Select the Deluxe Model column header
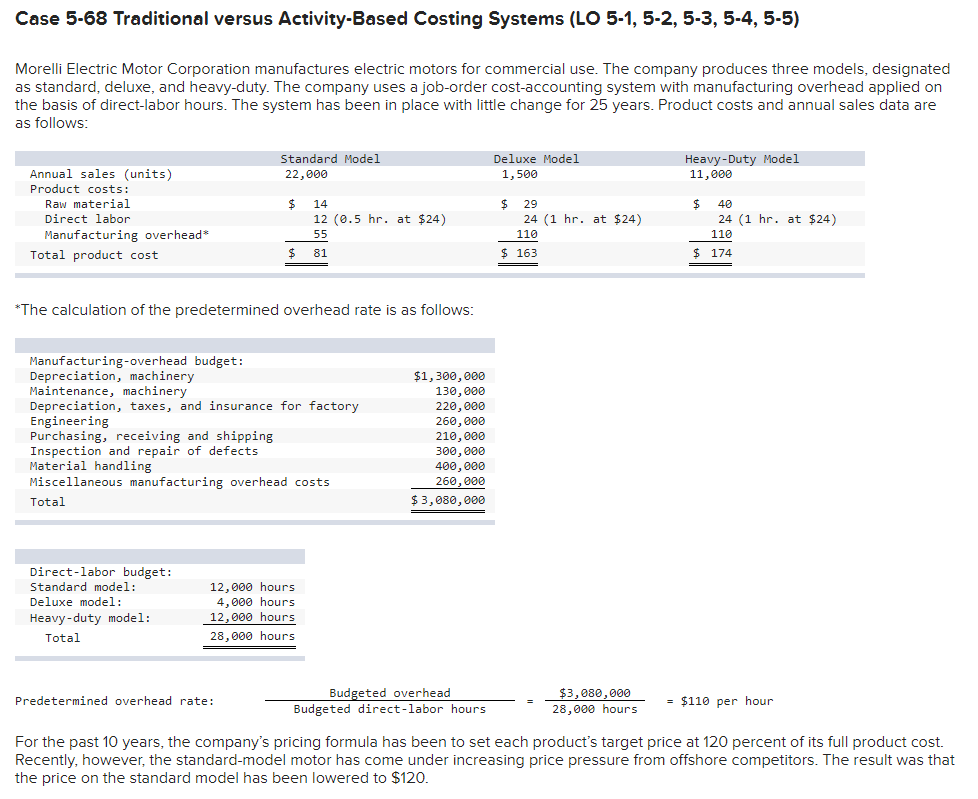Image resolution: width=978 pixels, height=799 pixels. click(x=536, y=159)
